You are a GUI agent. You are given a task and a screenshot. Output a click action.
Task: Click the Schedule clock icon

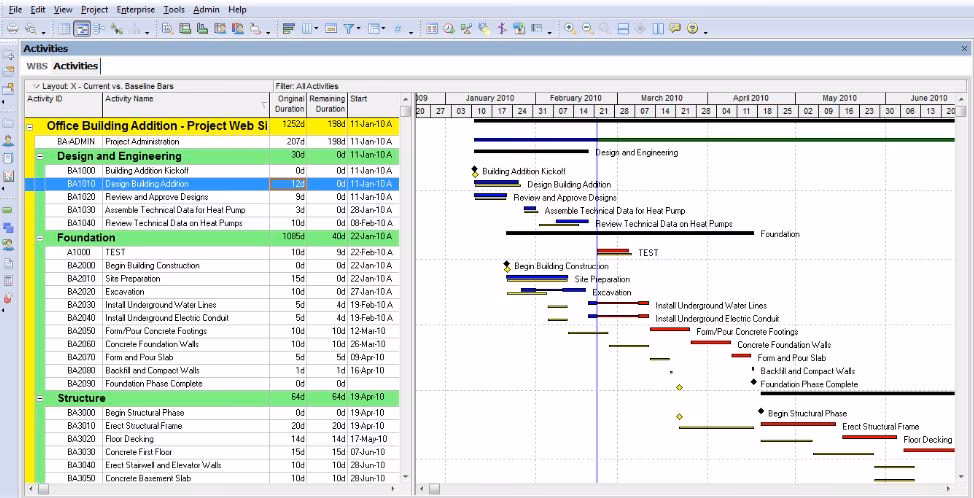tap(449, 30)
